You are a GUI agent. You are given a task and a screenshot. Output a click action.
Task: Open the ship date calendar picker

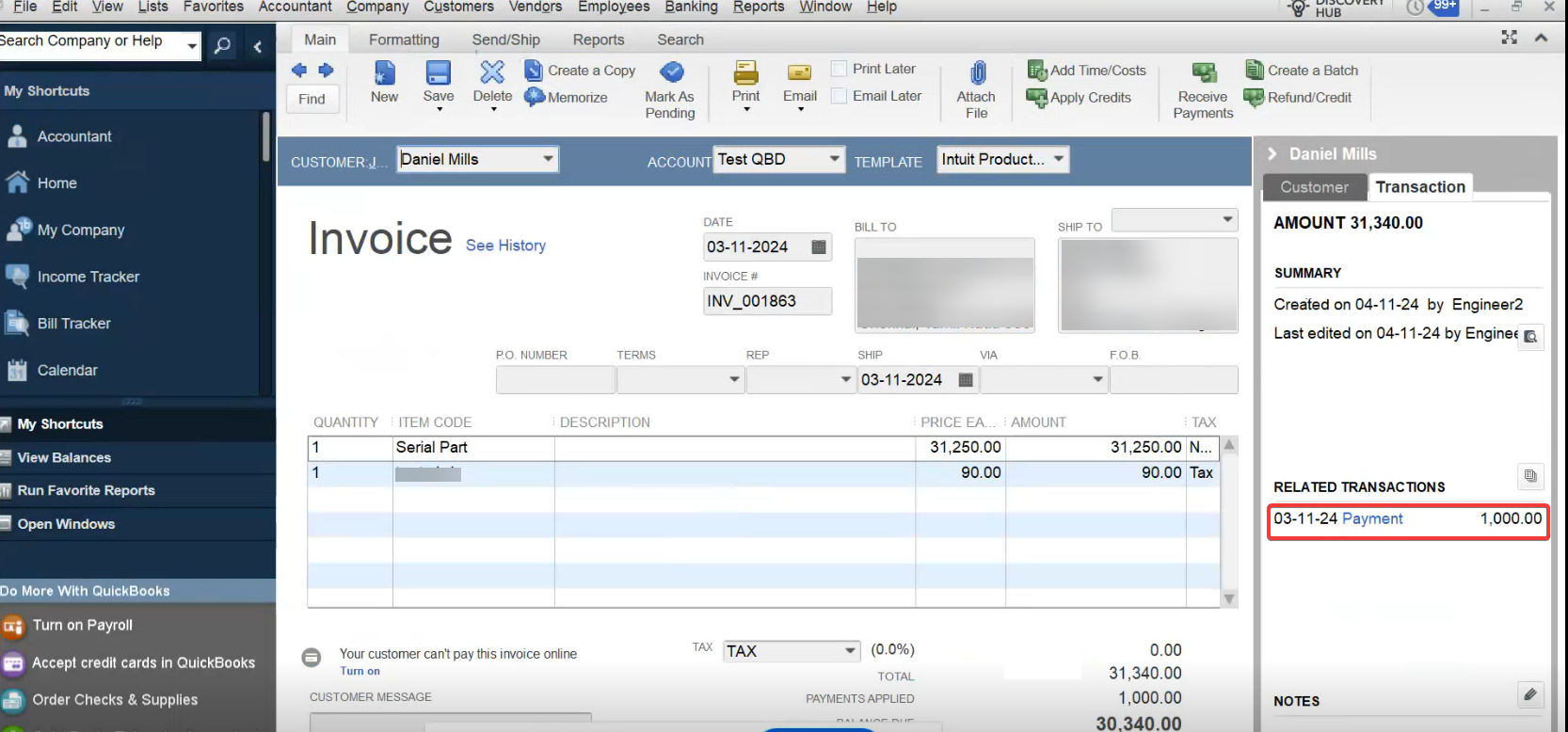(x=966, y=380)
